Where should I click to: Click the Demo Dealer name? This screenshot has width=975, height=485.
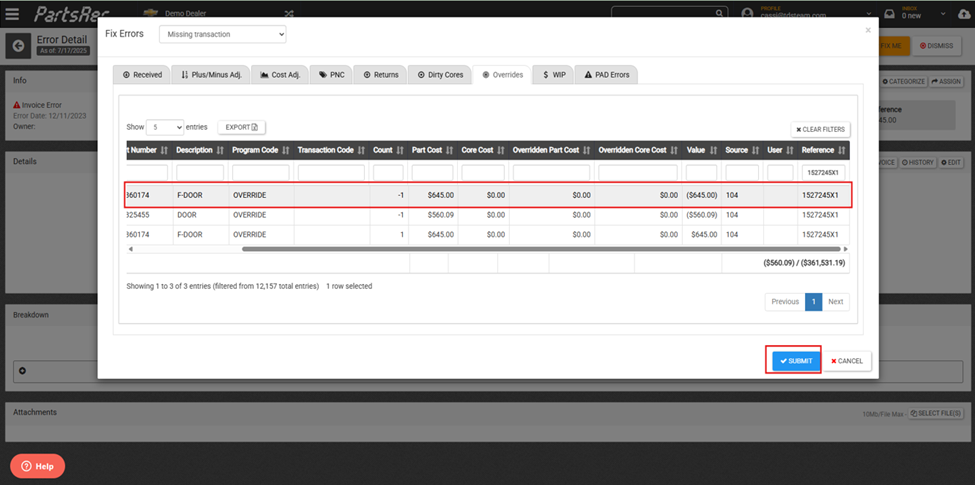[x=183, y=13]
